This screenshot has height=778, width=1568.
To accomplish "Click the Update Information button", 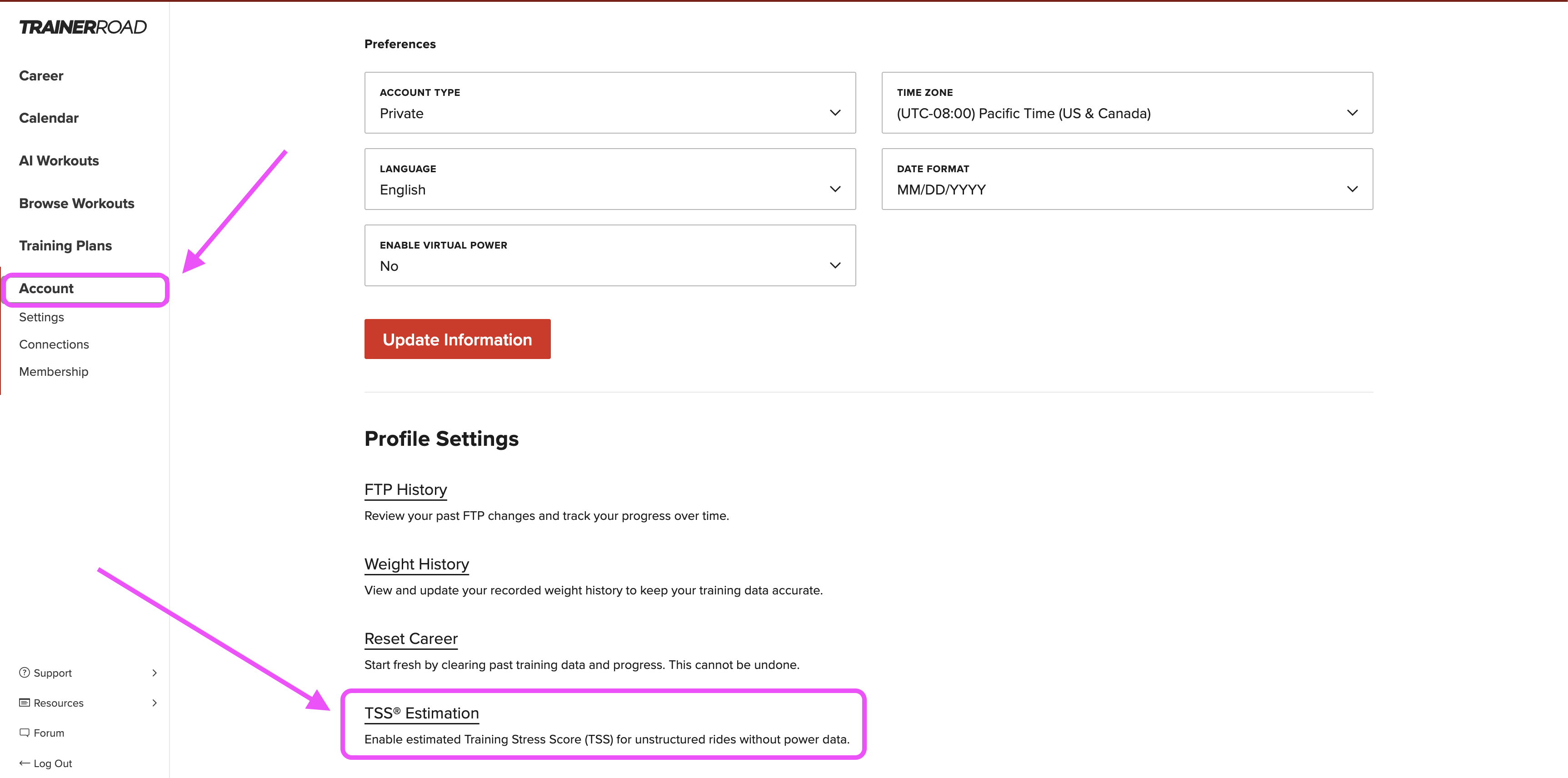I will pyautogui.click(x=457, y=339).
